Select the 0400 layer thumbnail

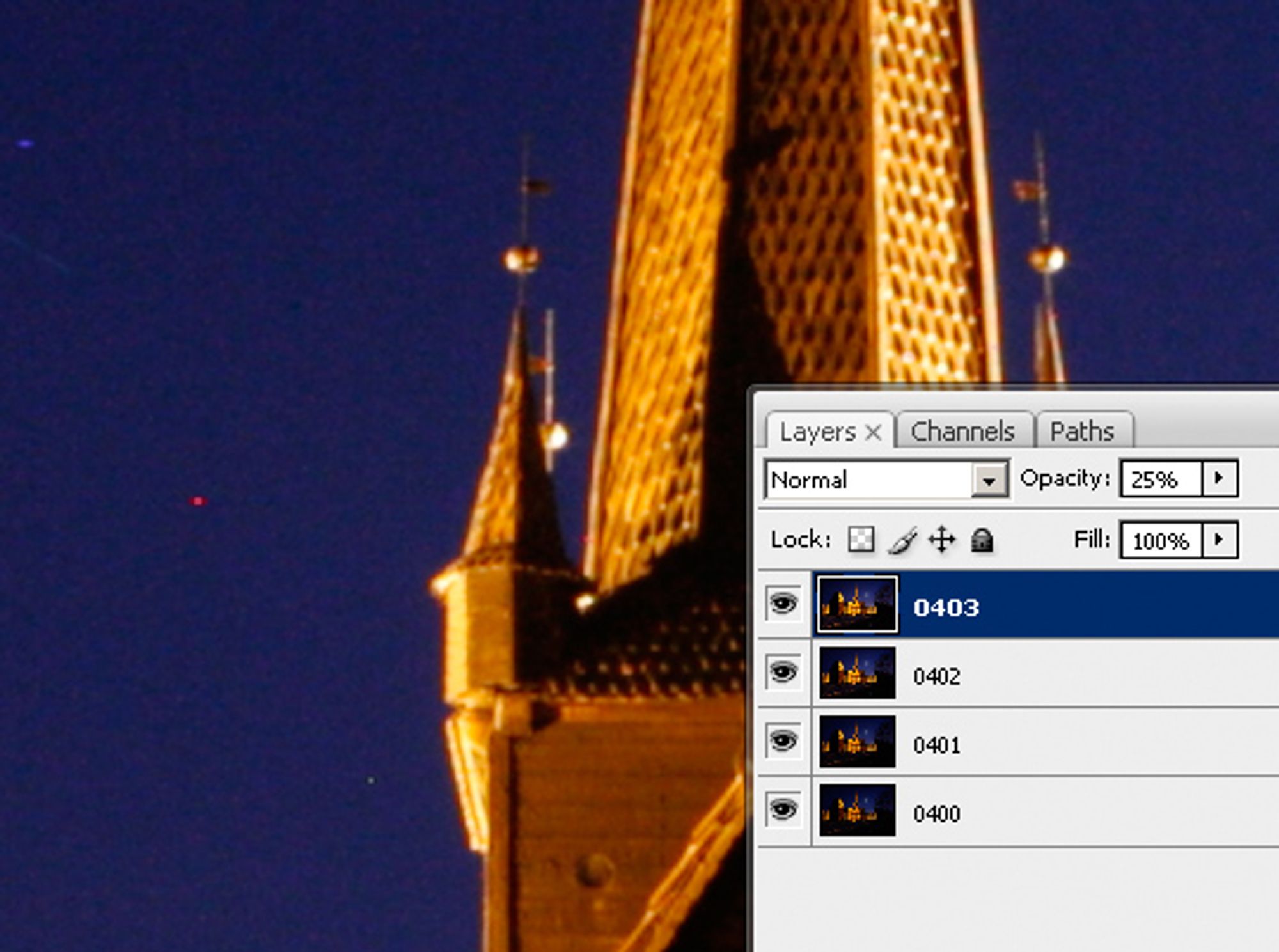tap(858, 811)
